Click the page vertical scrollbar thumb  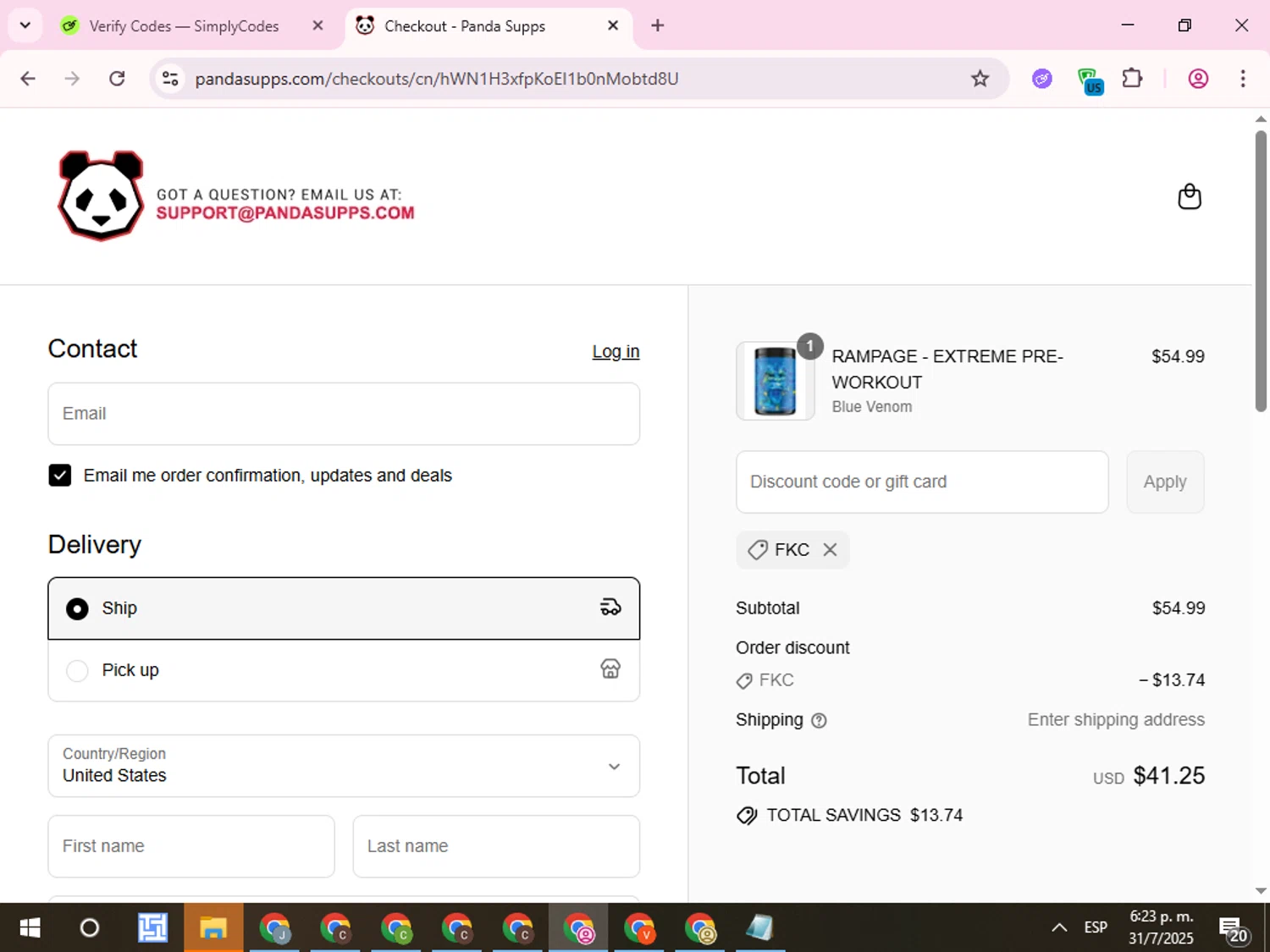point(1261,271)
